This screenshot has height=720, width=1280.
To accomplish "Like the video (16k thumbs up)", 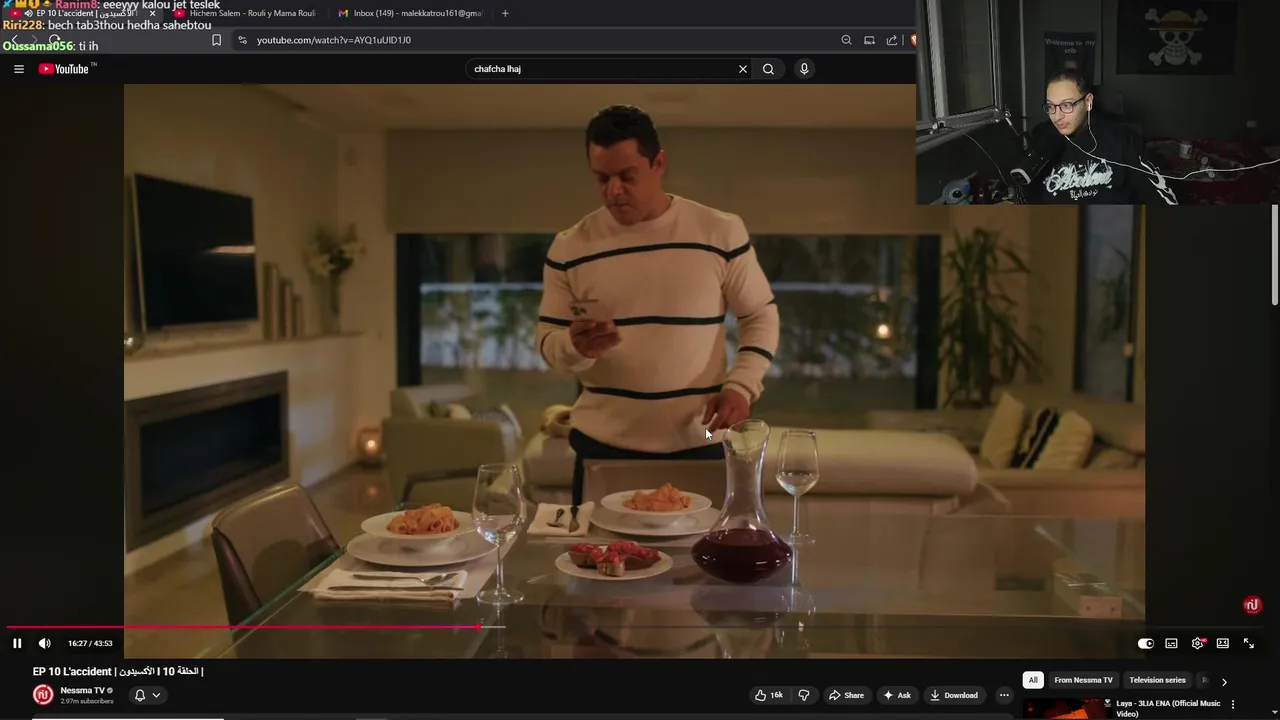I will [769, 695].
